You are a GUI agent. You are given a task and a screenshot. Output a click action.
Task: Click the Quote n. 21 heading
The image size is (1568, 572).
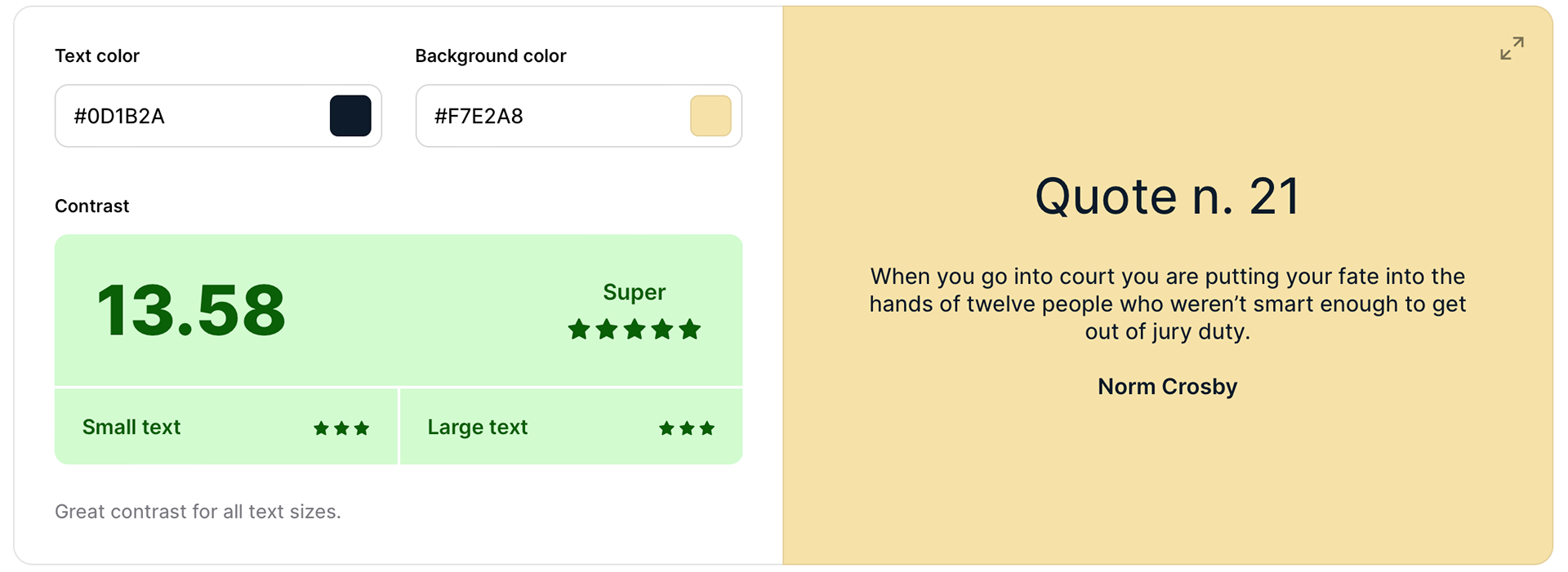click(x=1167, y=197)
